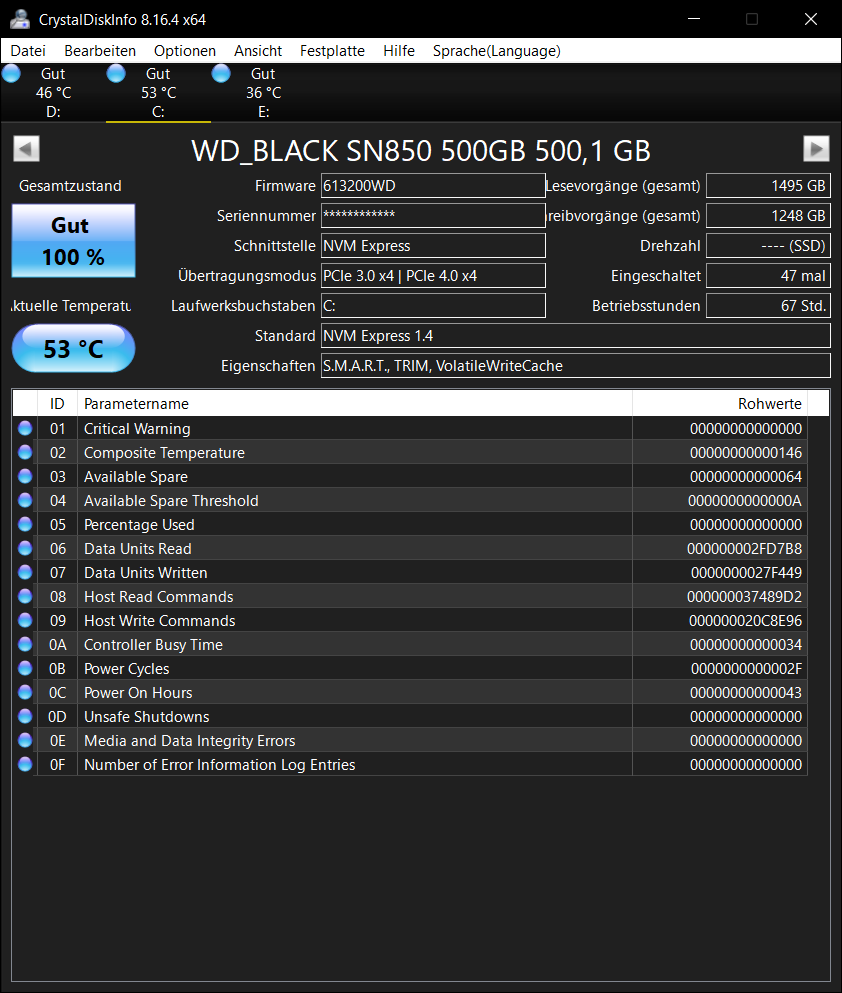The width and height of the screenshot is (842, 993).
Task: Click the ID column header
Action: click(x=57, y=403)
